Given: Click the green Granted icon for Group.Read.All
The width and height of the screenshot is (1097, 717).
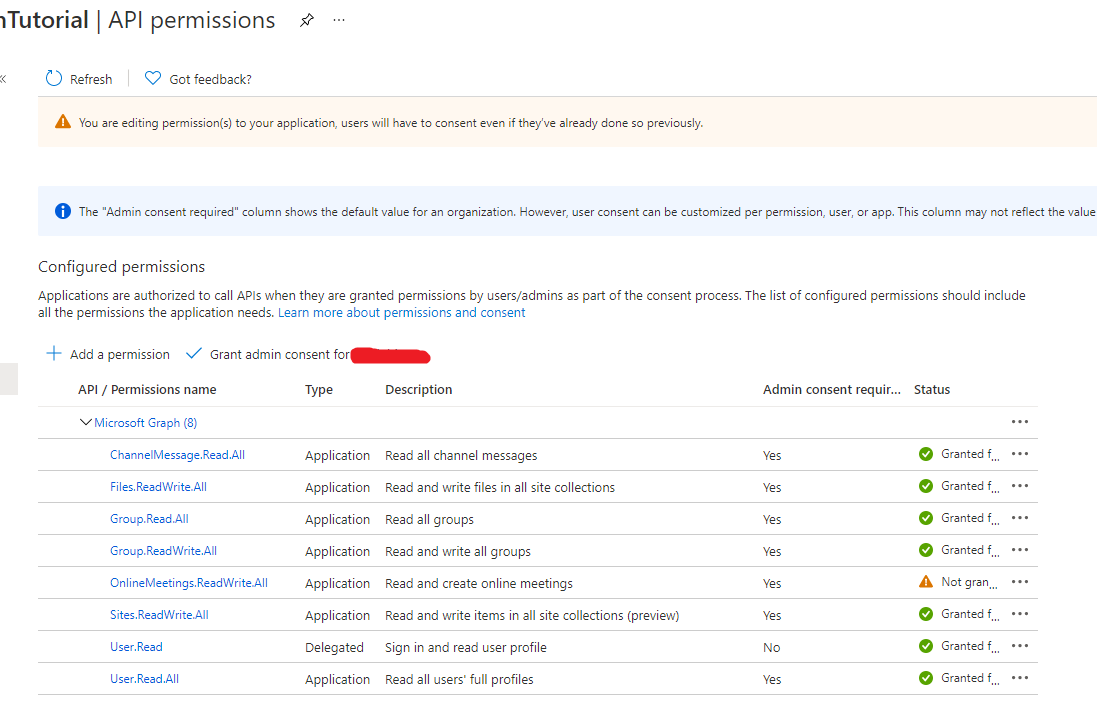Looking at the screenshot, I should pos(925,517).
